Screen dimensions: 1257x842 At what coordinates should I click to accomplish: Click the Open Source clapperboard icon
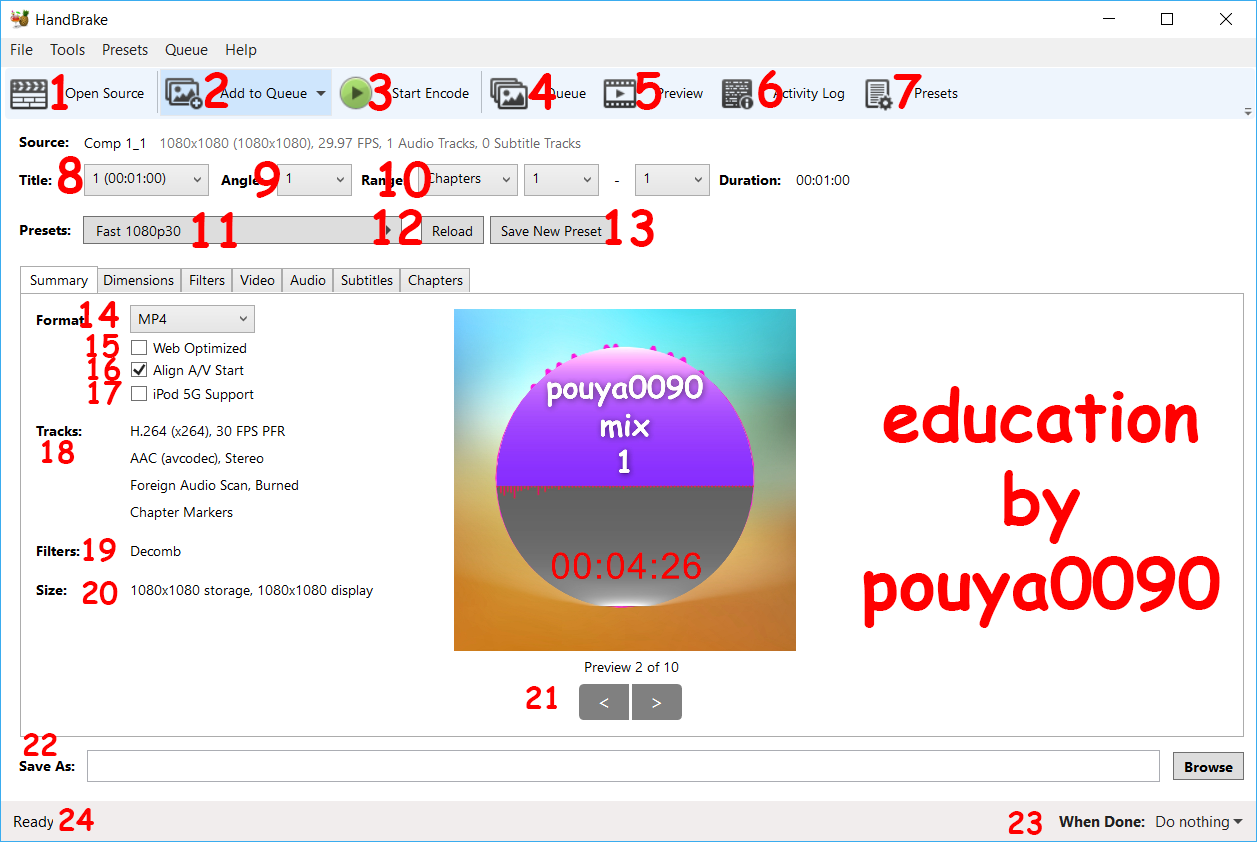pyautogui.click(x=29, y=94)
